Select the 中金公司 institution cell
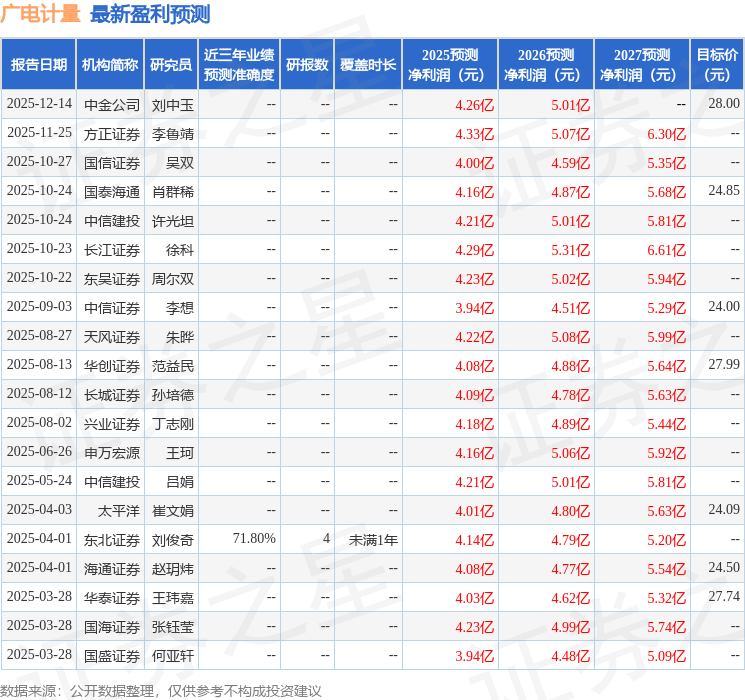Image resolution: width=745 pixels, height=700 pixels. point(112,105)
